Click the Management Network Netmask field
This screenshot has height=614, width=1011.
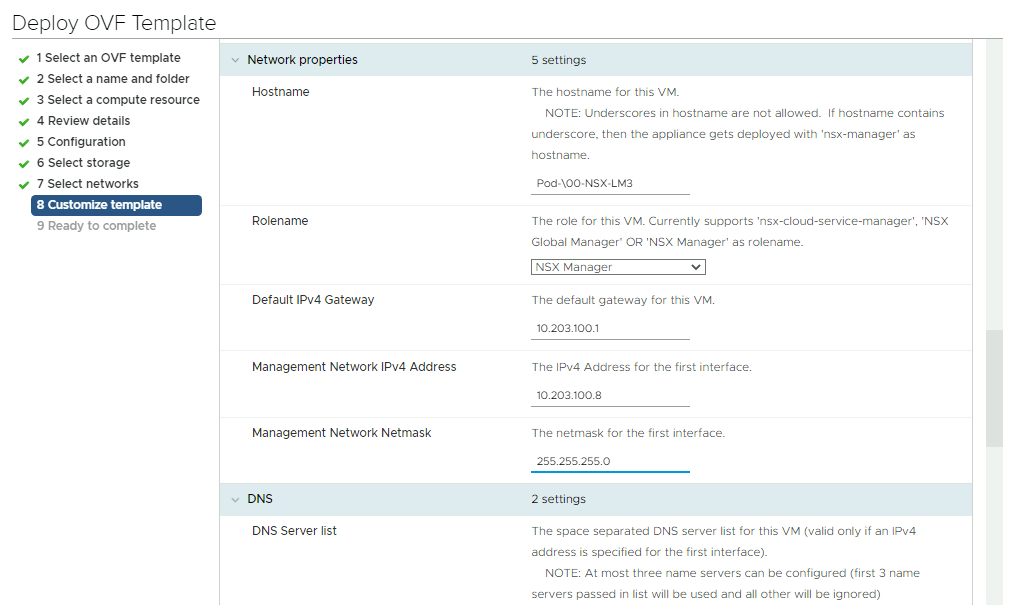click(610, 461)
